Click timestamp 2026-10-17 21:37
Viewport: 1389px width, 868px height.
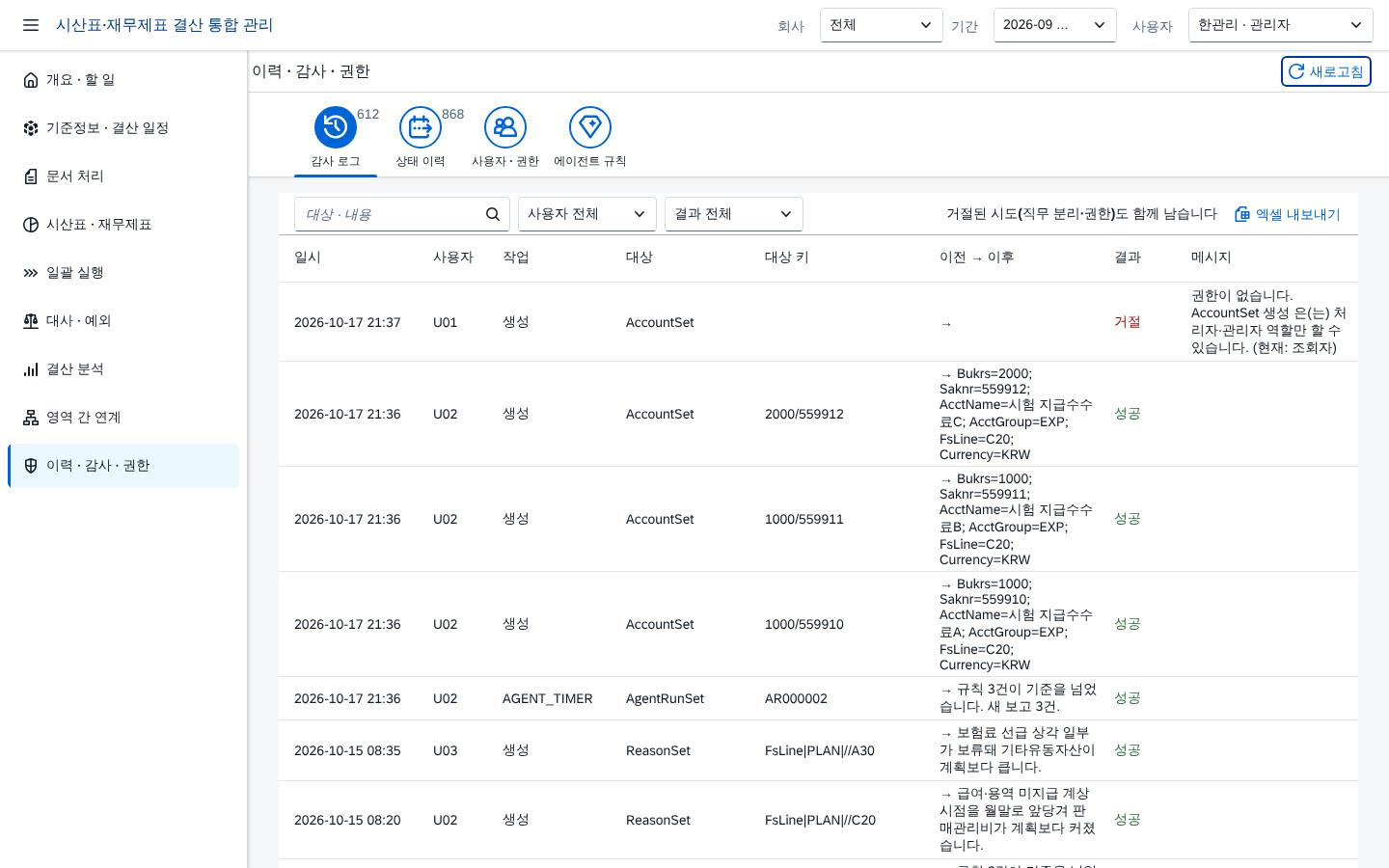pos(347,322)
